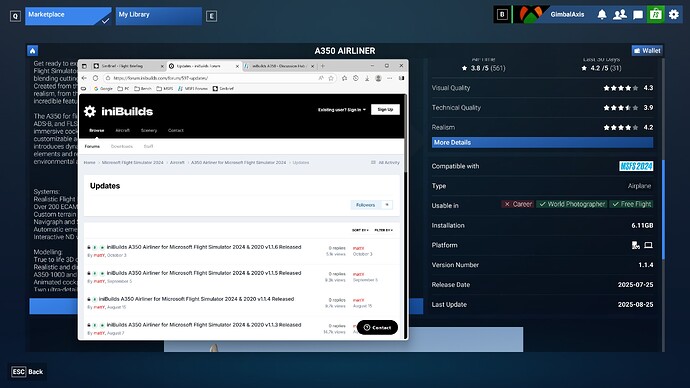Open the Aircraft menu on iniBuilds
Viewport: 690px width, 388px height.
pos(122,130)
